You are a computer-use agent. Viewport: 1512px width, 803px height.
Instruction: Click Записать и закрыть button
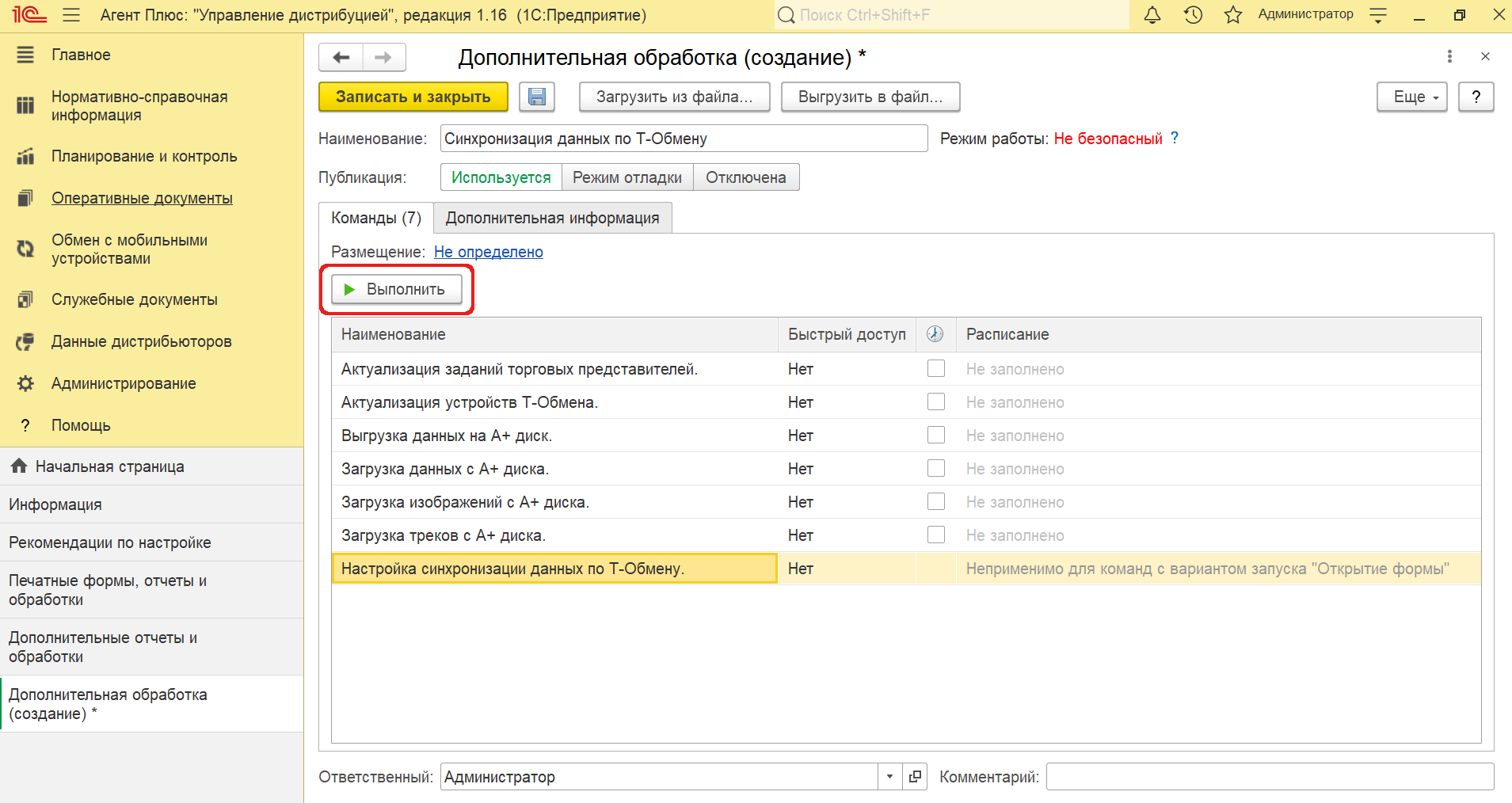coord(413,97)
